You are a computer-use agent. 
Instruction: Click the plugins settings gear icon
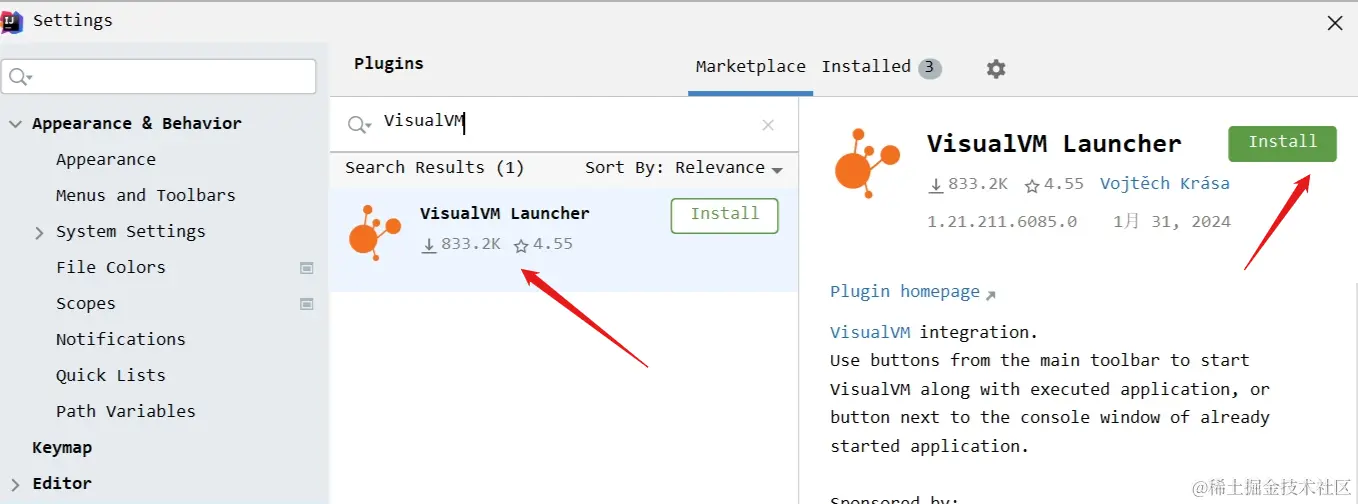[995, 69]
